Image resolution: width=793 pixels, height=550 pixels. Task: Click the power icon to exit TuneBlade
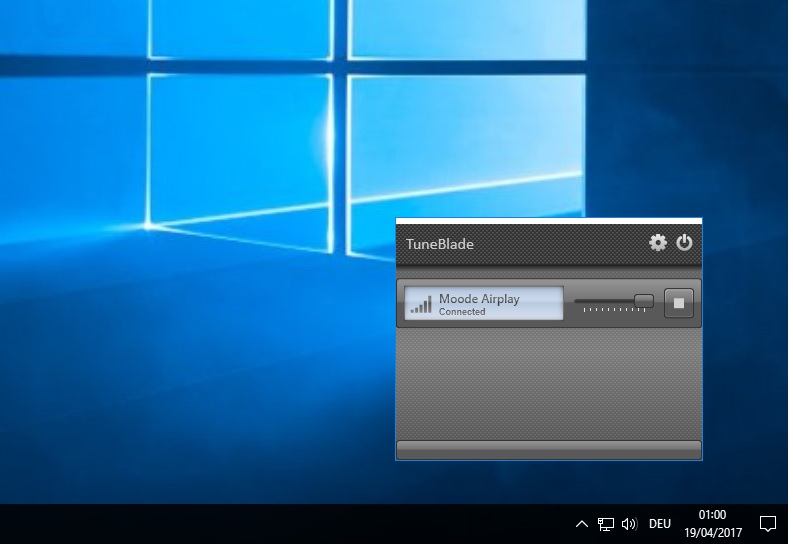point(684,243)
